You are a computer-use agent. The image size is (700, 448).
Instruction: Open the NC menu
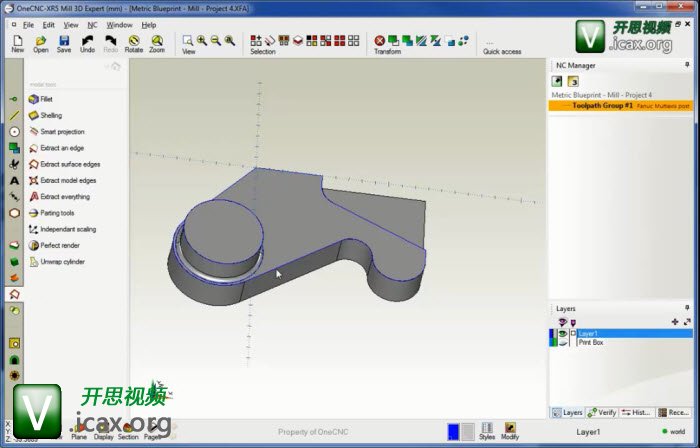[x=92, y=24]
